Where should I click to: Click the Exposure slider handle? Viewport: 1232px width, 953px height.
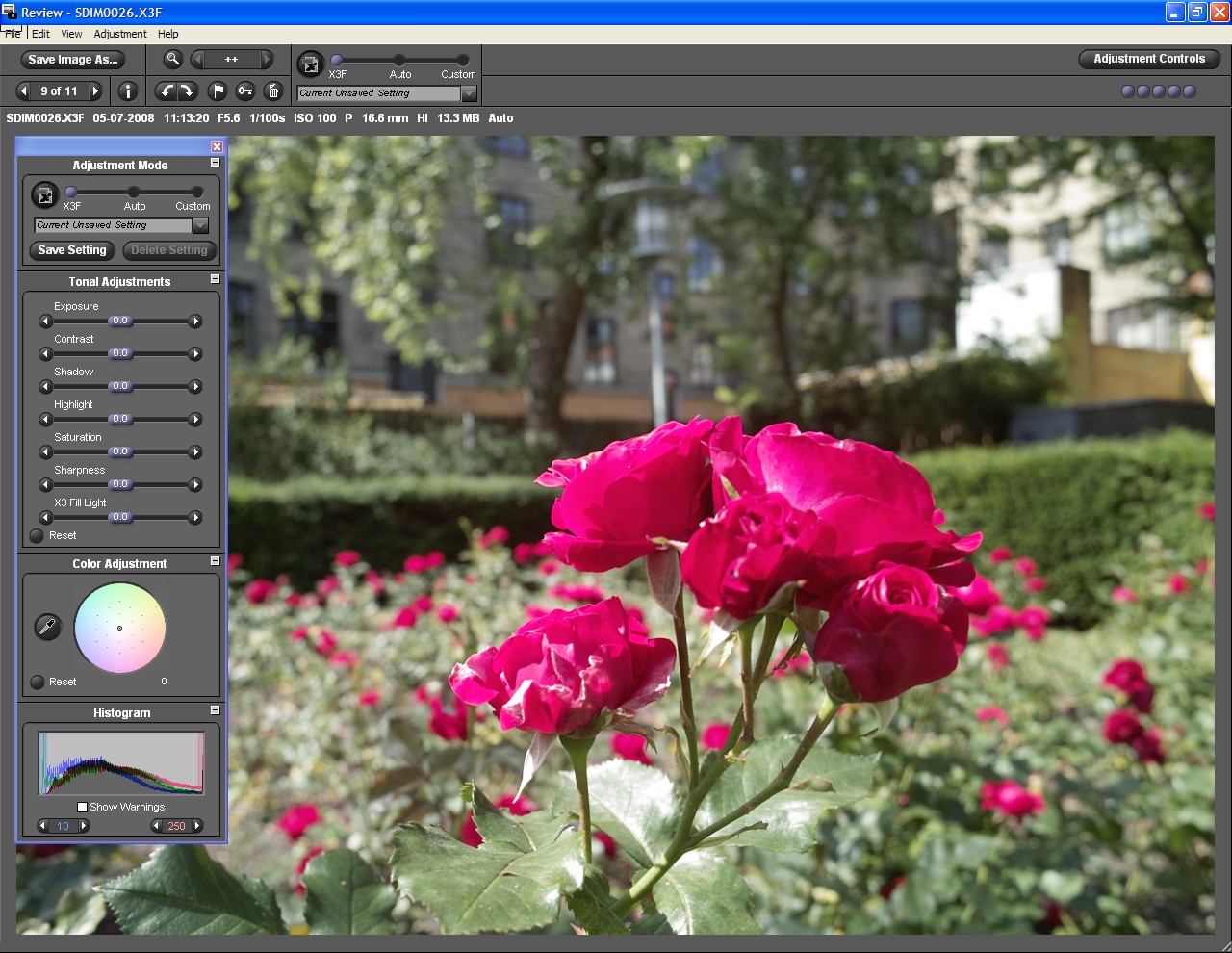click(x=120, y=321)
